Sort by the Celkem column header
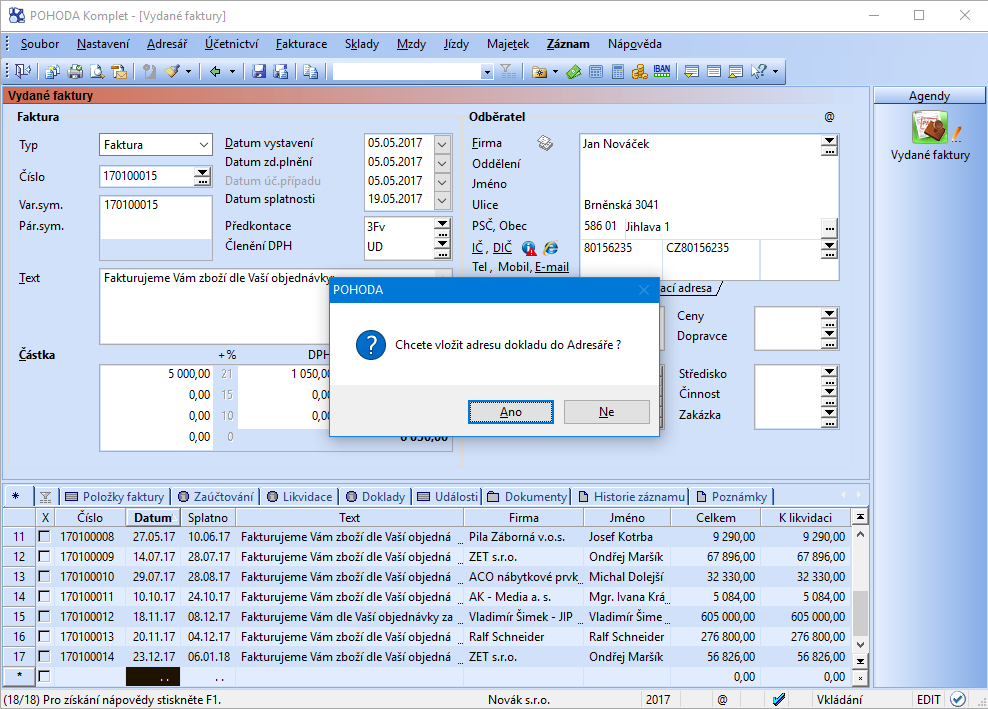The height and width of the screenshot is (709, 988). click(x=716, y=517)
